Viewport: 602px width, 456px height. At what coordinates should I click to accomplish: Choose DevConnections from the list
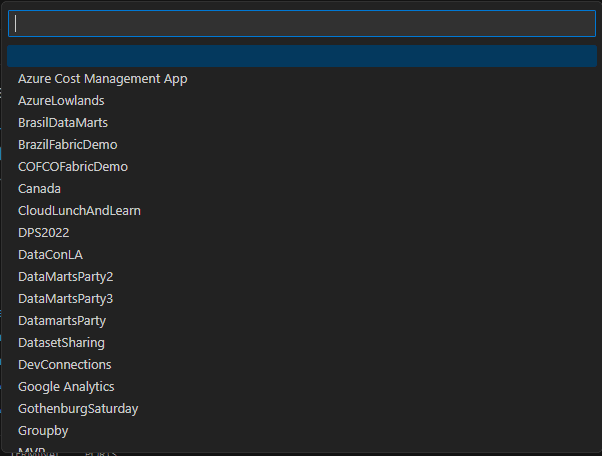(302, 364)
